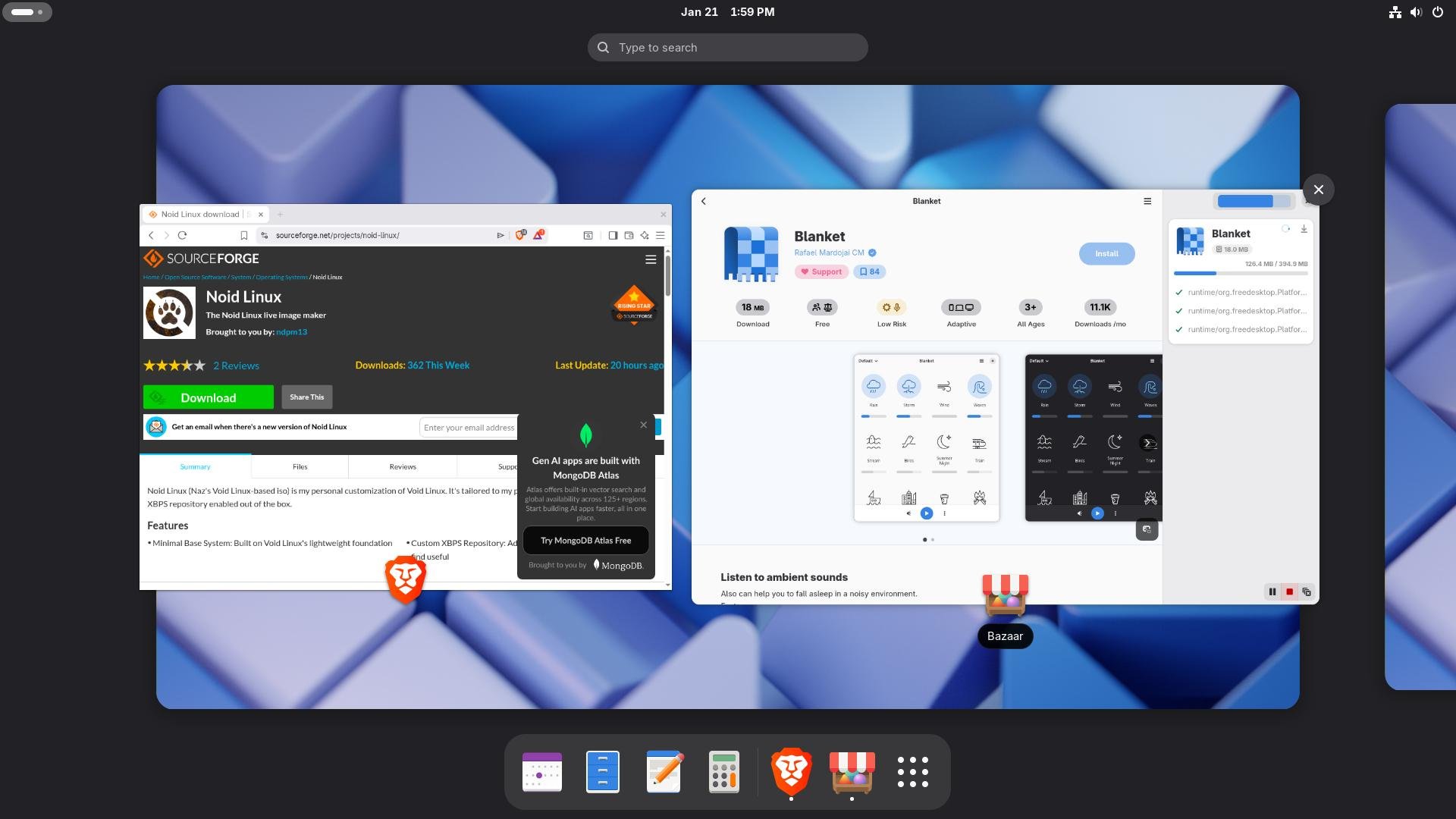Open the light theme Blanket screenshot
Image resolution: width=1456 pixels, height=819 pixels.
point(927,438)
